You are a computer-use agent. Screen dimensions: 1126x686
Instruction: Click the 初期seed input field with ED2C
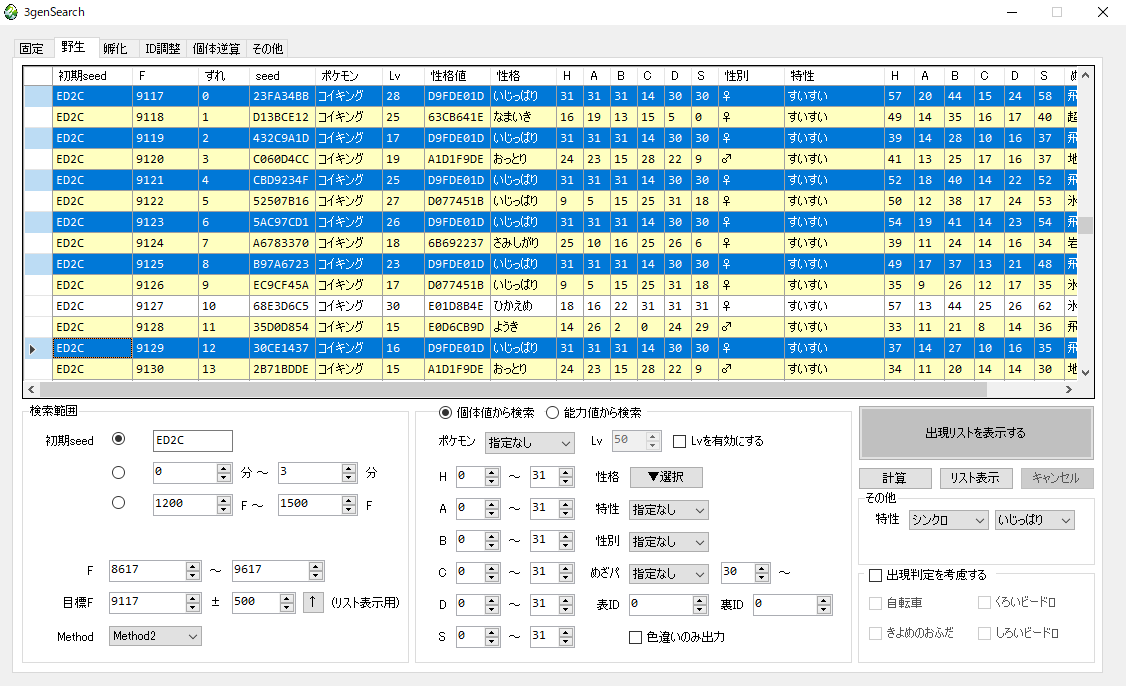click(192, 440)
